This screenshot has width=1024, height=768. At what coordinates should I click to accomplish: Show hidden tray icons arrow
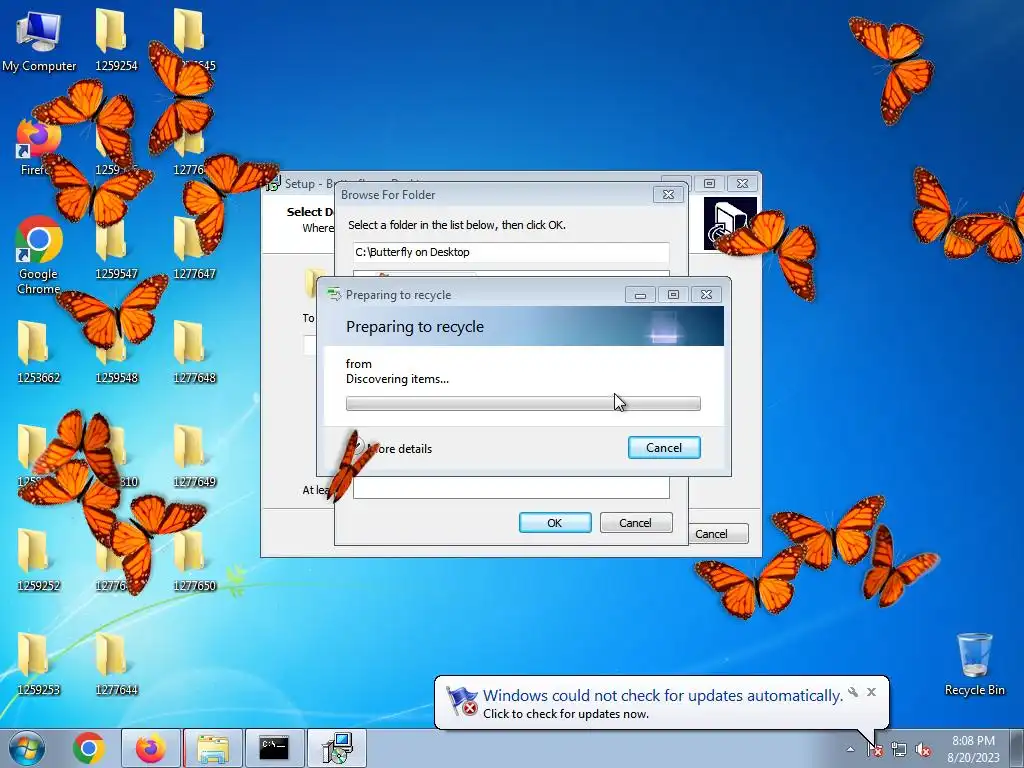tap(850, 750)
